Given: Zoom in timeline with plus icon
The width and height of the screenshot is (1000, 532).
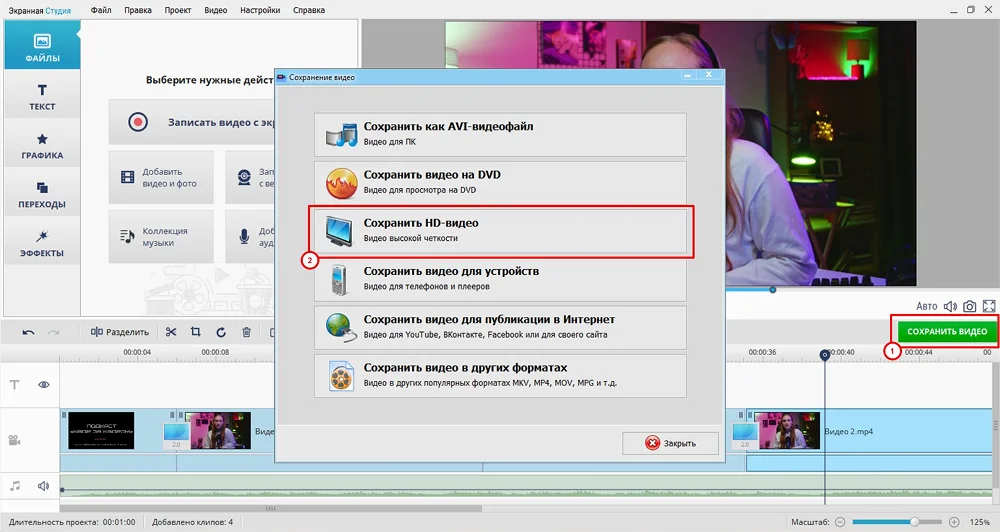Looking at the screenshot, I should coord(953,522).
